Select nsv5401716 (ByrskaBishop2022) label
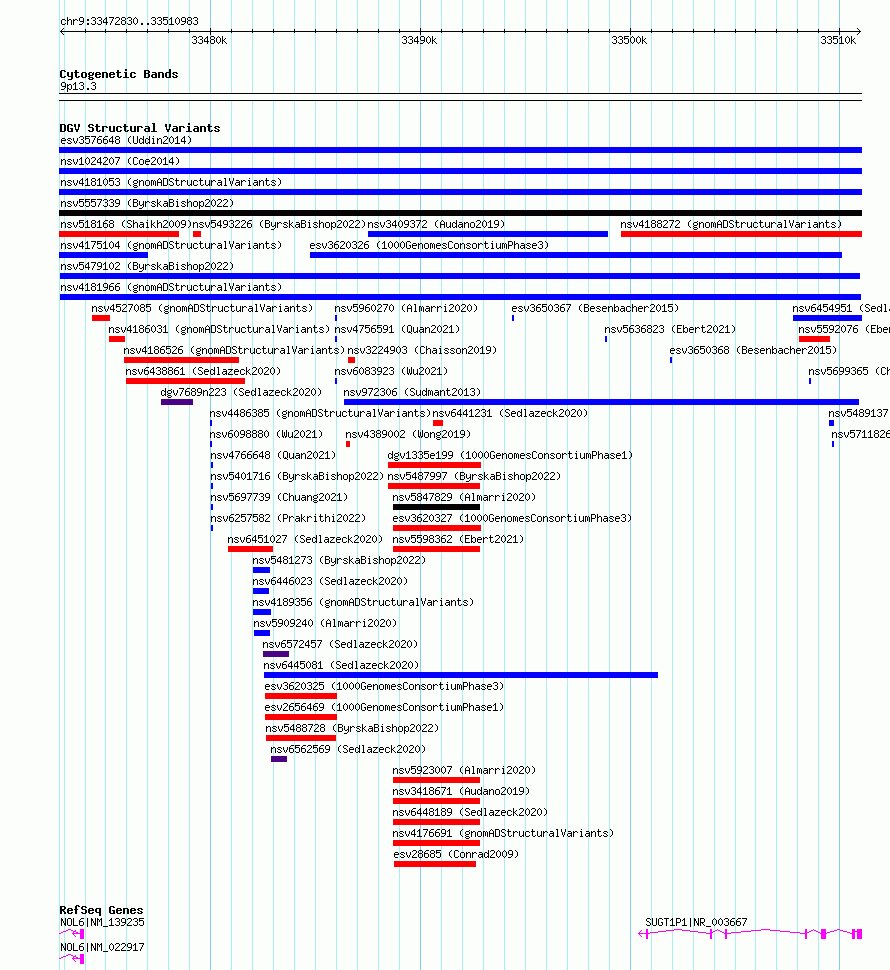890x970 pixels. 297,477
